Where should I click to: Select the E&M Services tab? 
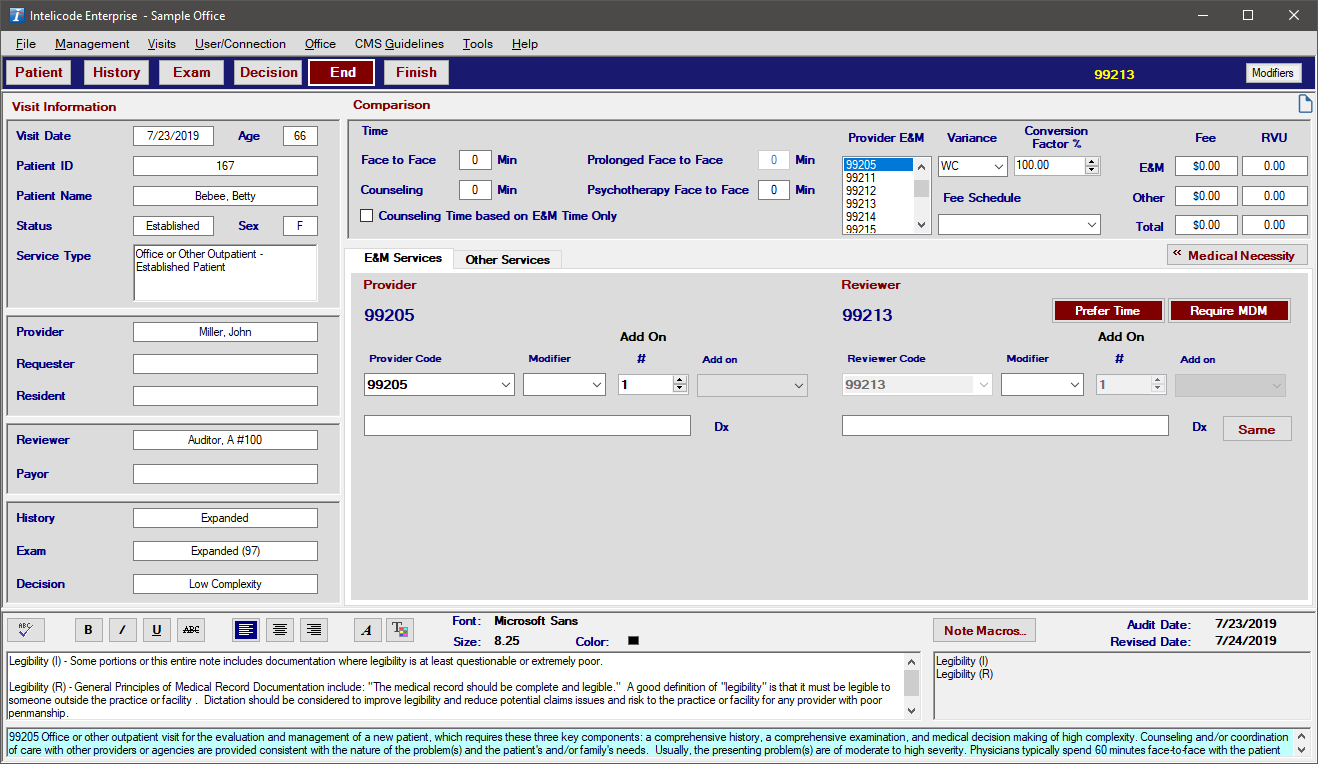coord(403,258)
